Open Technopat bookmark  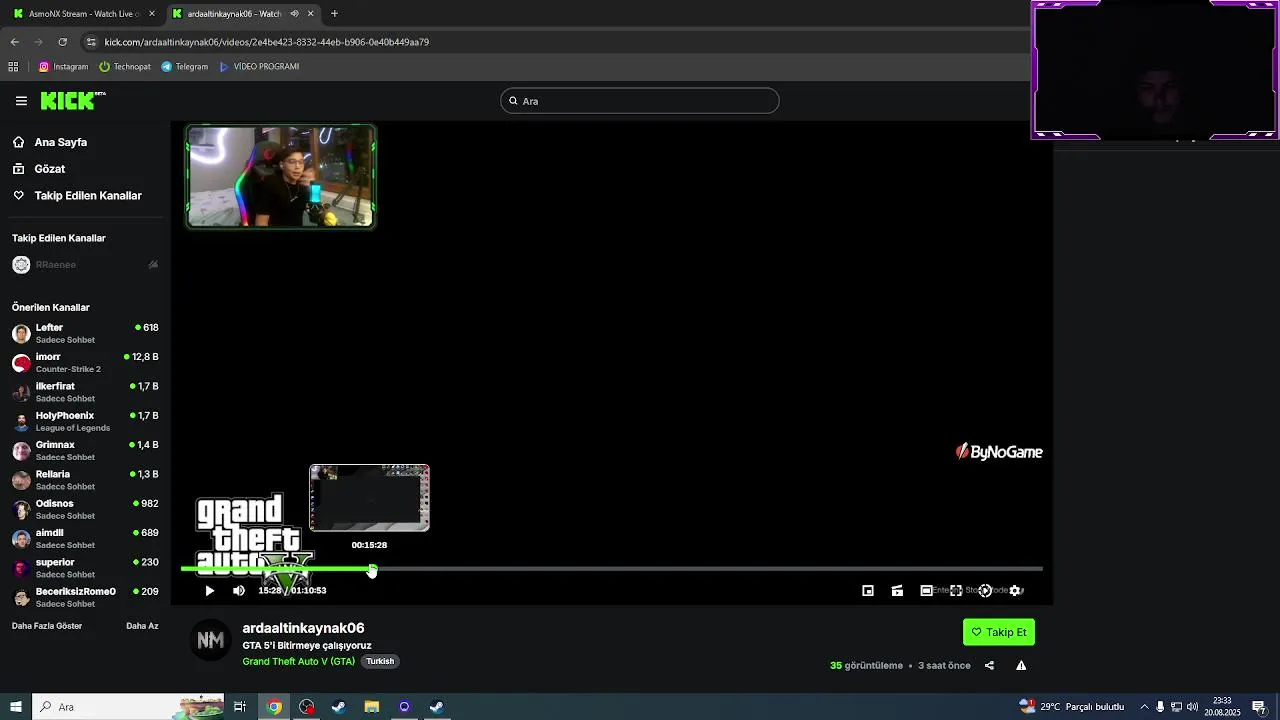[125, 67]
